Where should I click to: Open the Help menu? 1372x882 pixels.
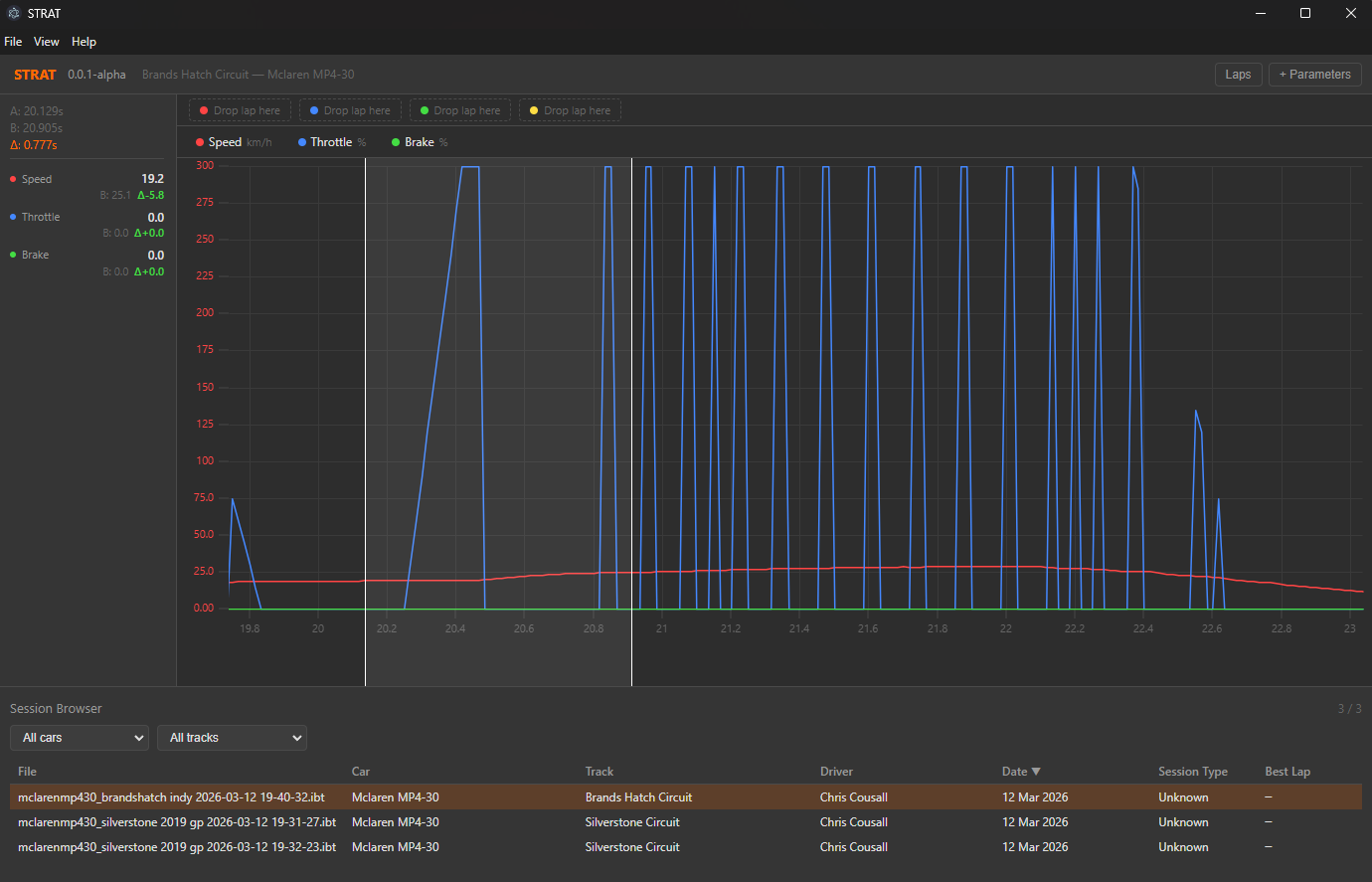point(84,42)
